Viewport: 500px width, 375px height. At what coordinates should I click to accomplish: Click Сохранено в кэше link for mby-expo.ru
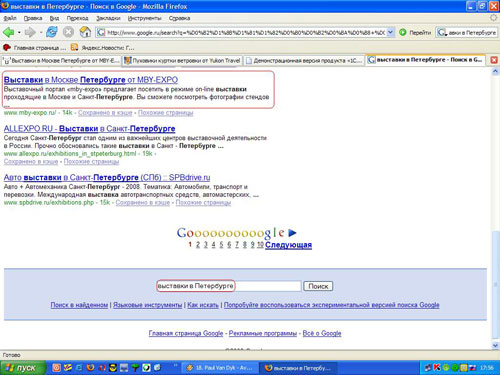(x=105, y=113)
